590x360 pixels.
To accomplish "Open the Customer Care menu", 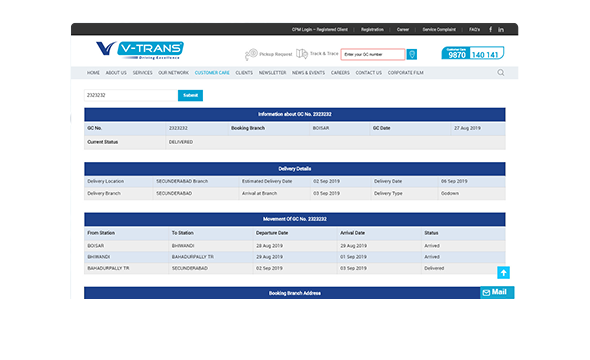I will coord(212,73).
